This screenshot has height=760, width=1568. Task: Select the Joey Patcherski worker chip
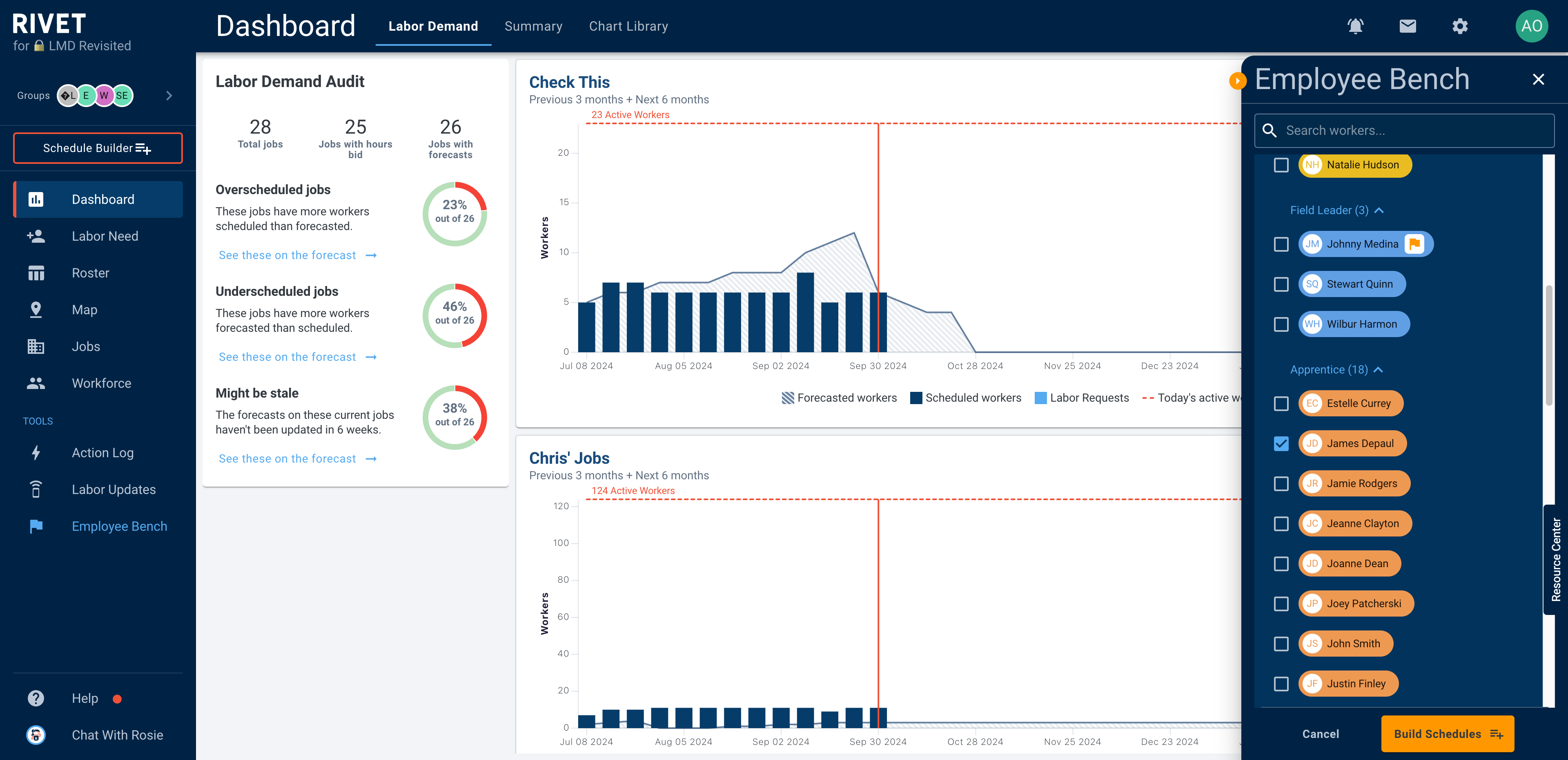click(1356, 604)
